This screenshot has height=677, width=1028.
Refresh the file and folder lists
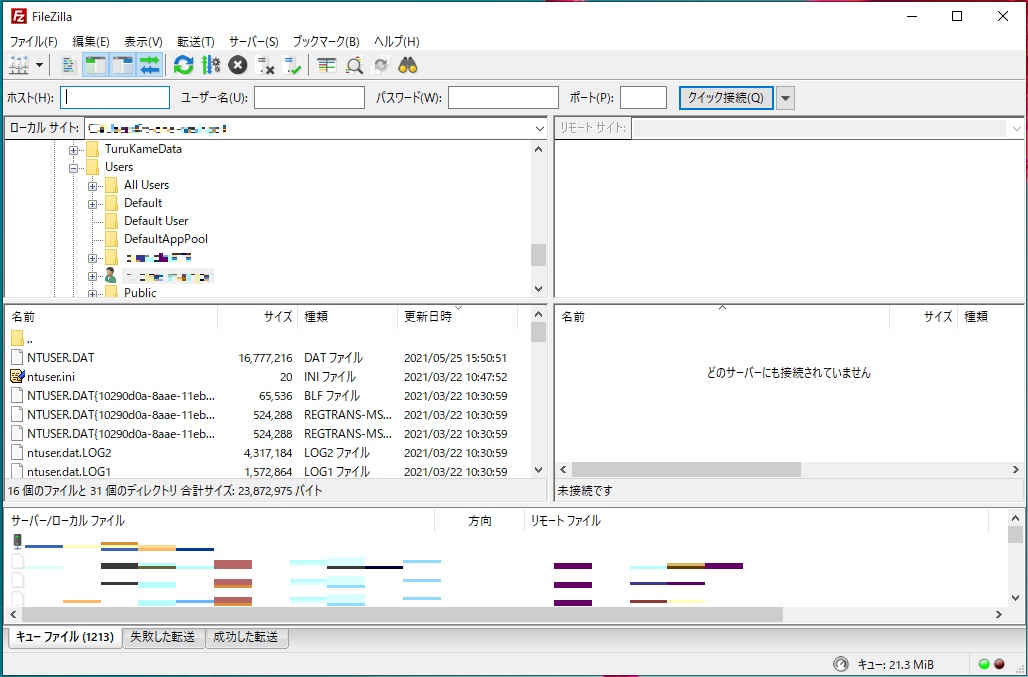182,66
